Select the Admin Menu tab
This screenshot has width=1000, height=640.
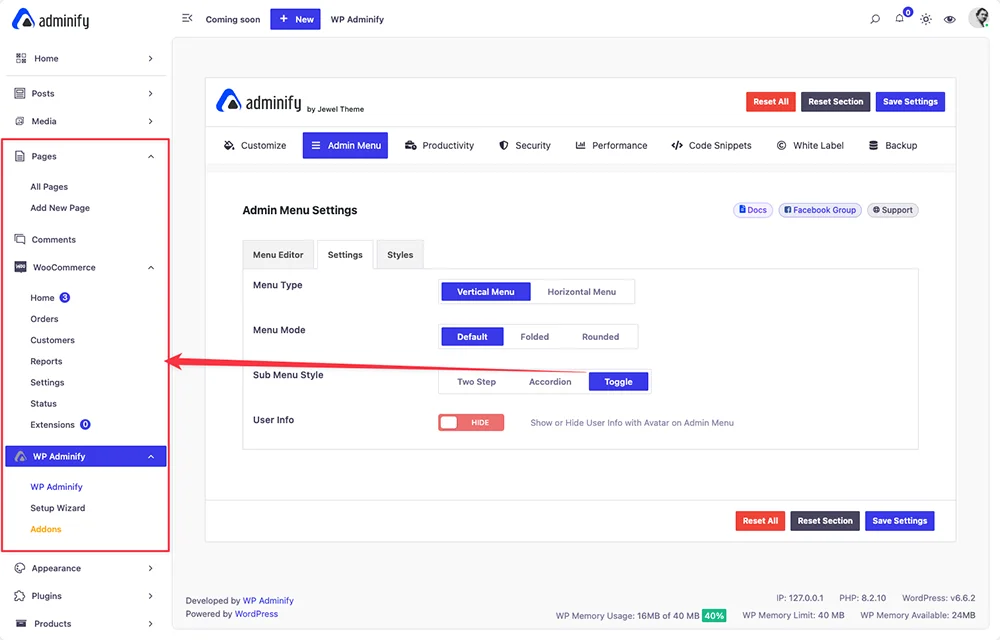345,145
